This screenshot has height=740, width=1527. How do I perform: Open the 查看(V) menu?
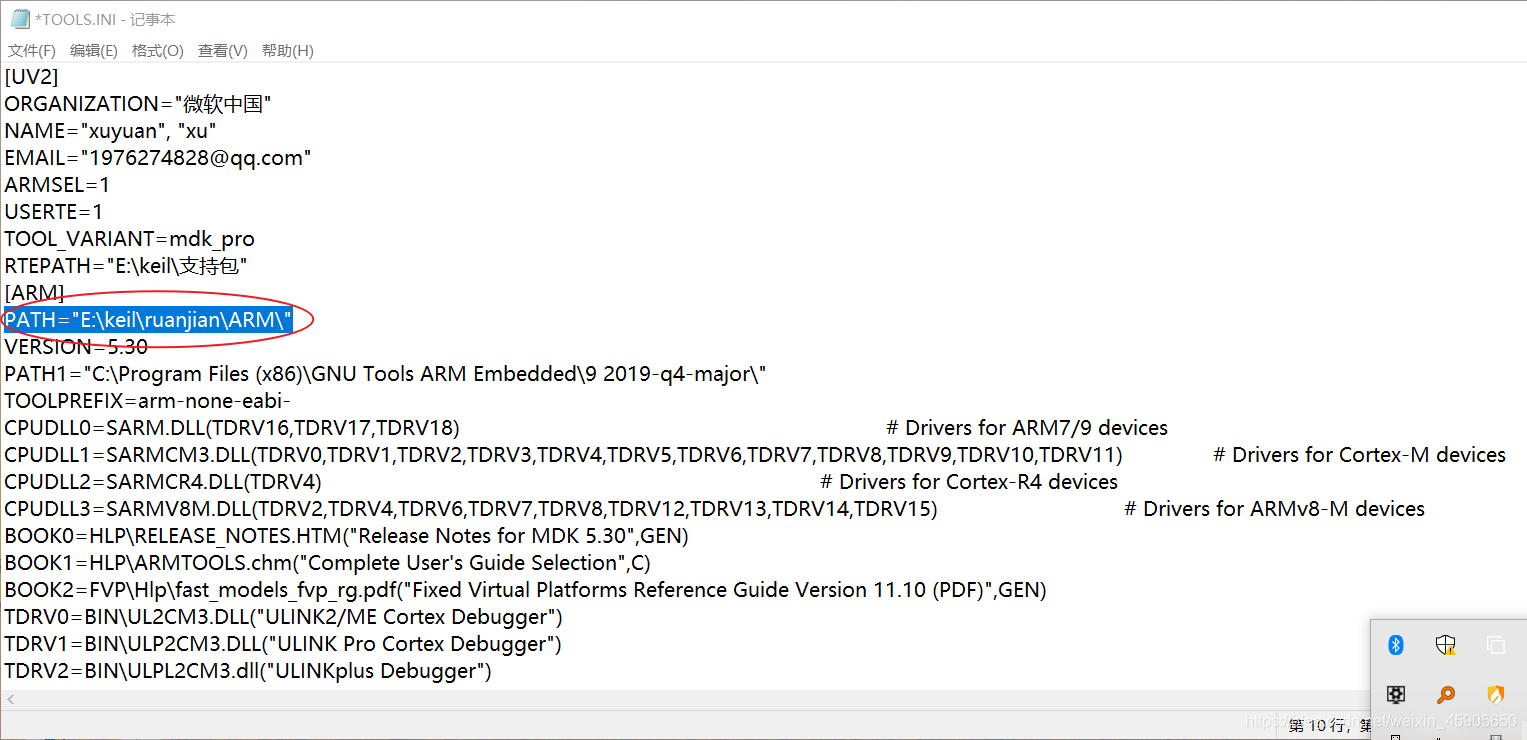[223, 51]
